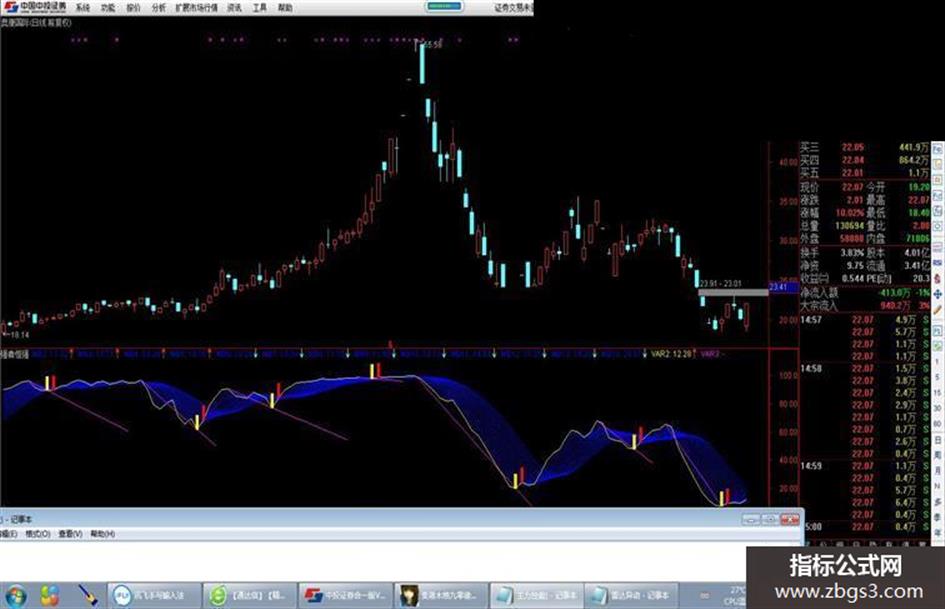Open the 帮助 menu in the trading app
The width and height of the screenshot is (945, 609).
pos(285,8)
